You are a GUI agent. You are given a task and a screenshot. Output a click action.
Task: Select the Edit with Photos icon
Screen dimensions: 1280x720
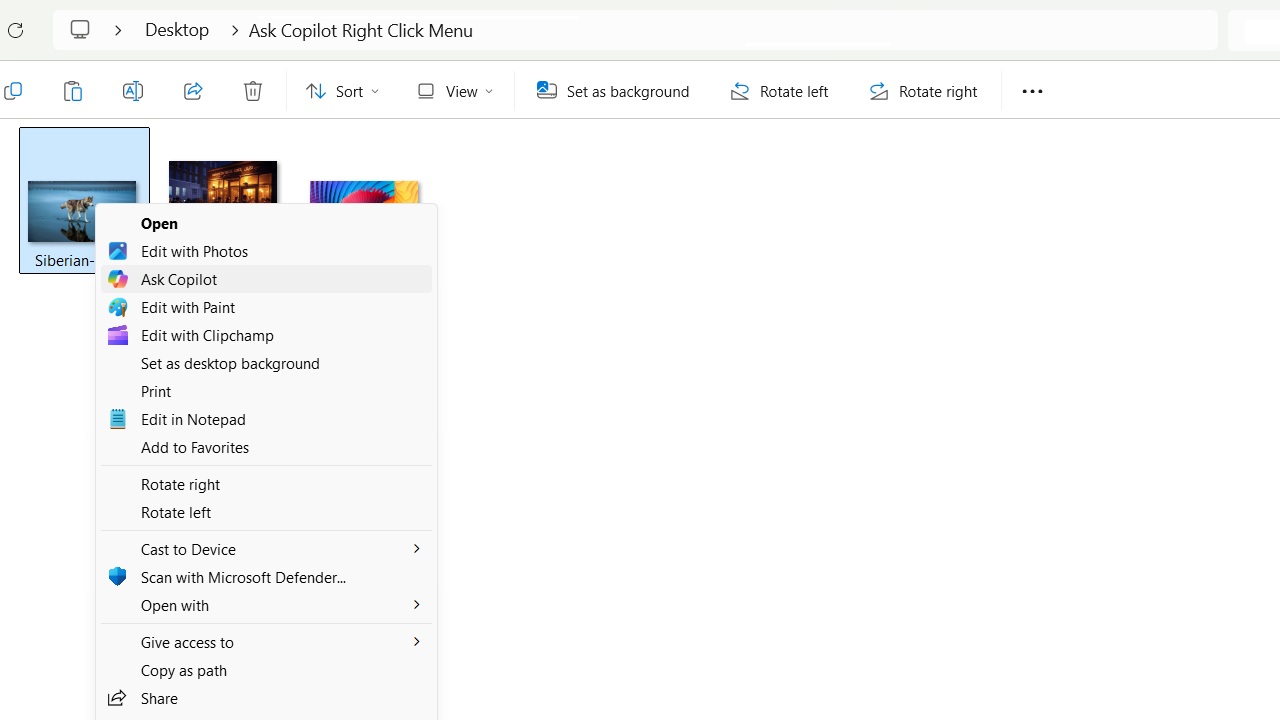pyautogui.click(x=117, y=251)
